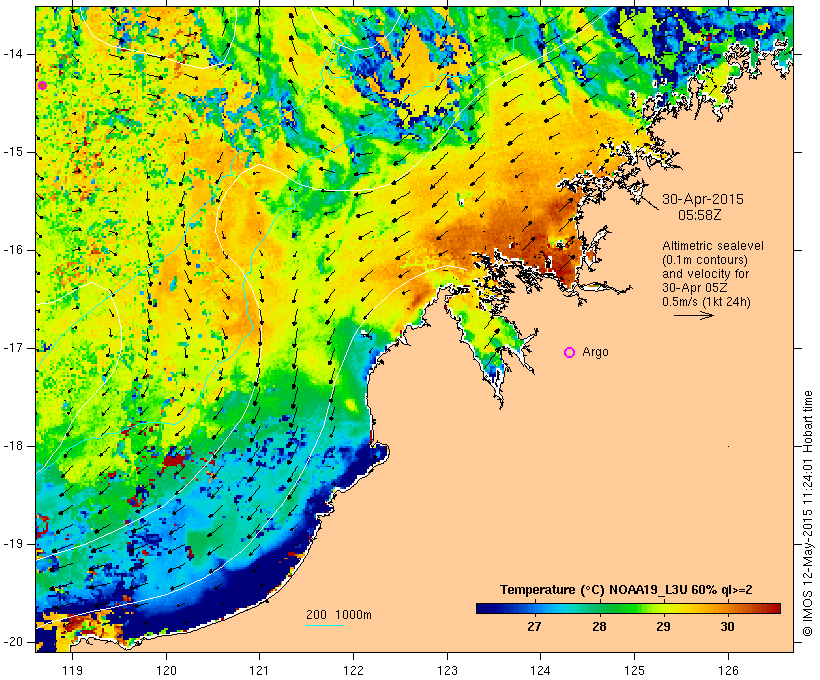Click the 'Argo' legend label
The image size is (820, 680).
click(x=595, y=352)
